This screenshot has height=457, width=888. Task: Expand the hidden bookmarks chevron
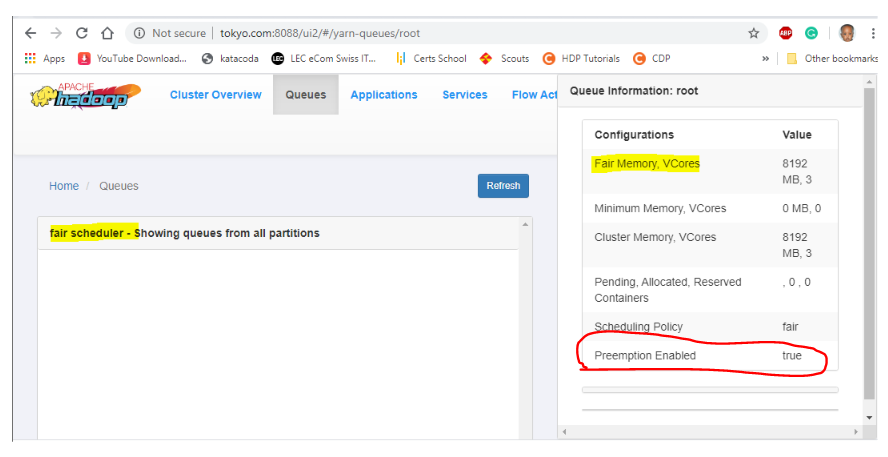point(765,58)
